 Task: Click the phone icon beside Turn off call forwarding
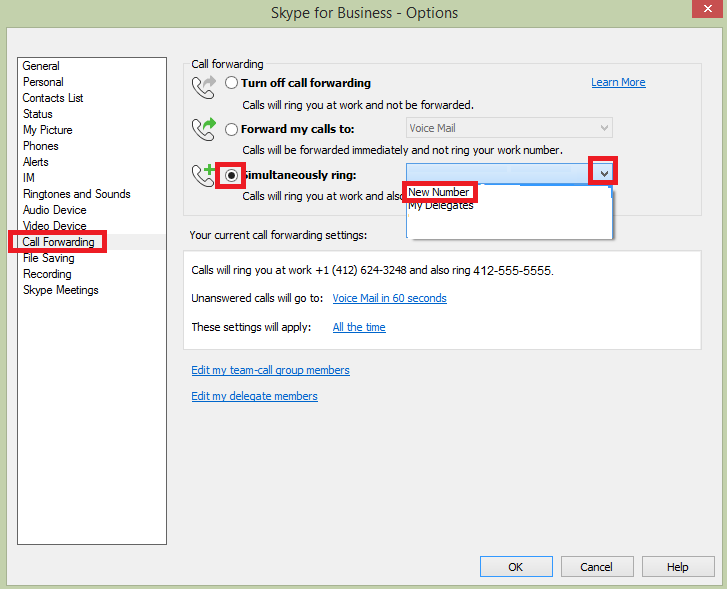[204, 87]
